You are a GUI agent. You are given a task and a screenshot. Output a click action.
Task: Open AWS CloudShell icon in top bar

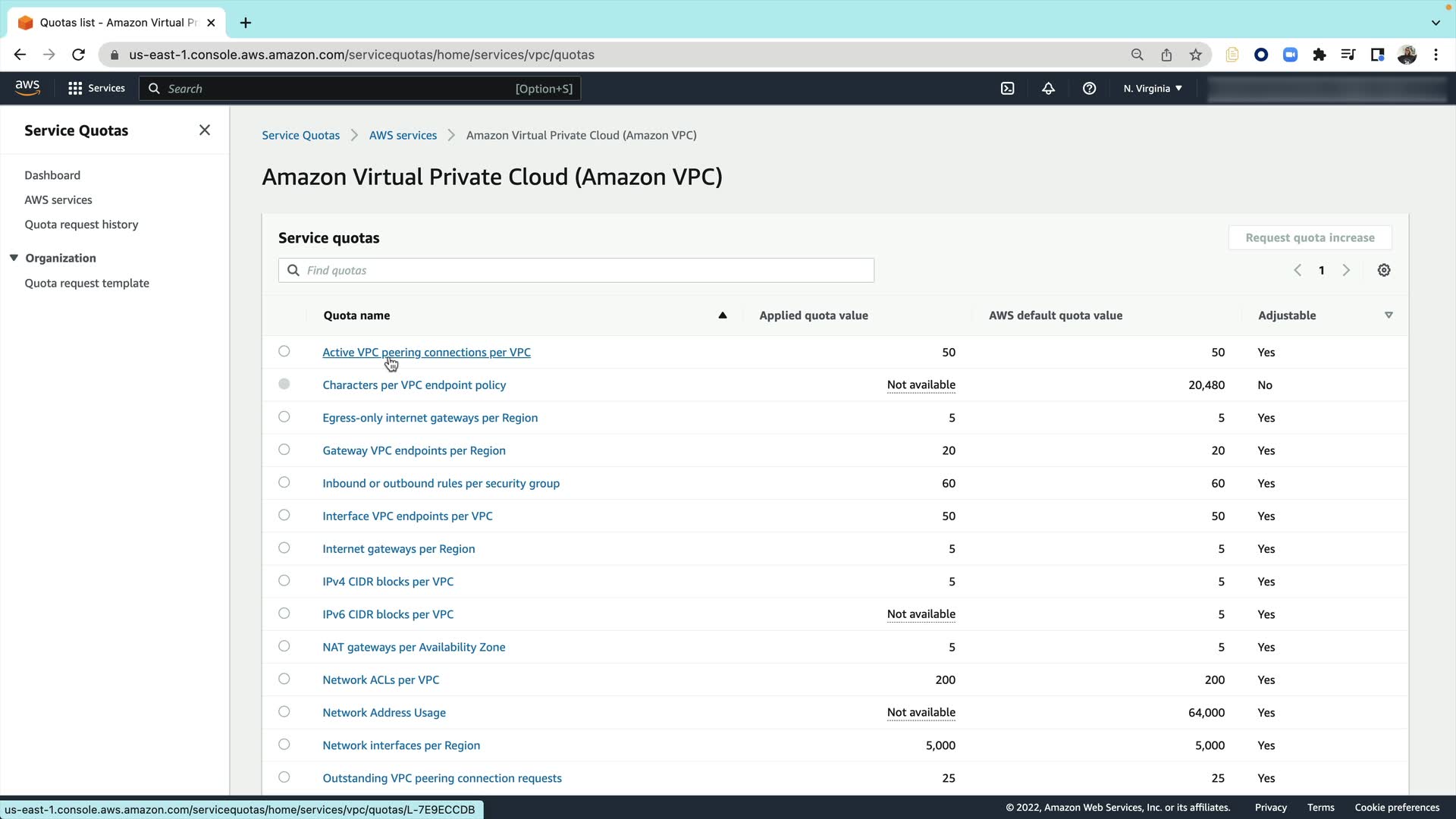(x=1007, y=89)
